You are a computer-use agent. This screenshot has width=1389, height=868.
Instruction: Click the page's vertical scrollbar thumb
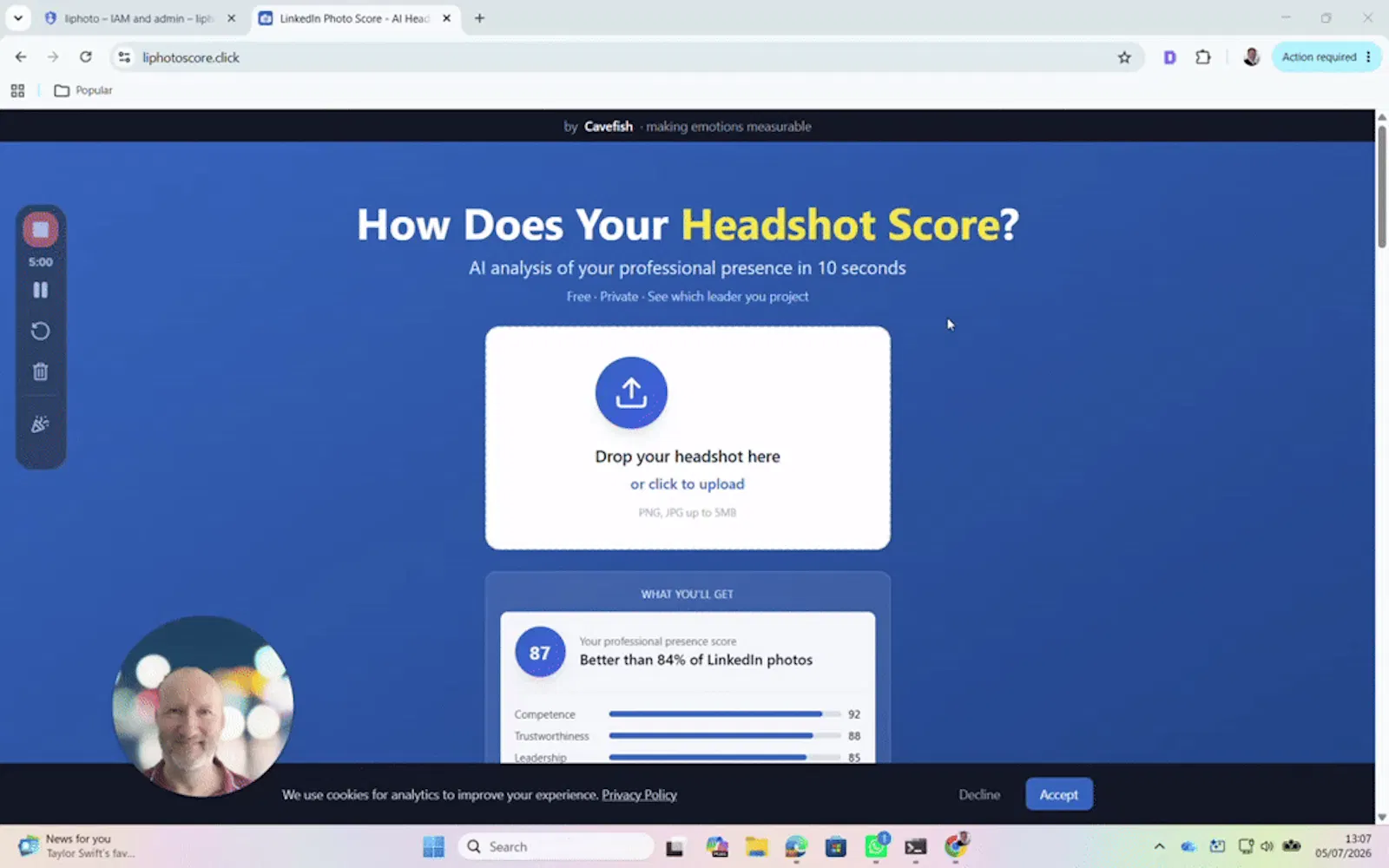click(x=1381, y=187)
